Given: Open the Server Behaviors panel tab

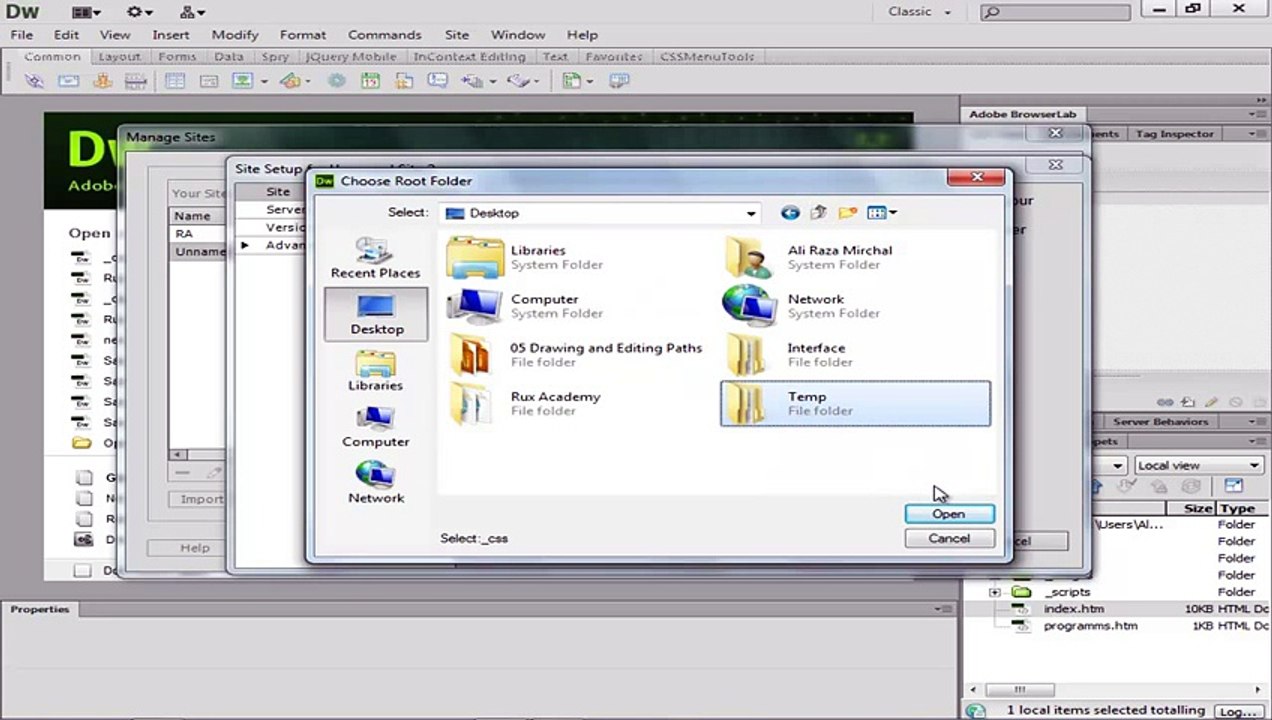Looking at the screenshot, I should pos(1160,422).
